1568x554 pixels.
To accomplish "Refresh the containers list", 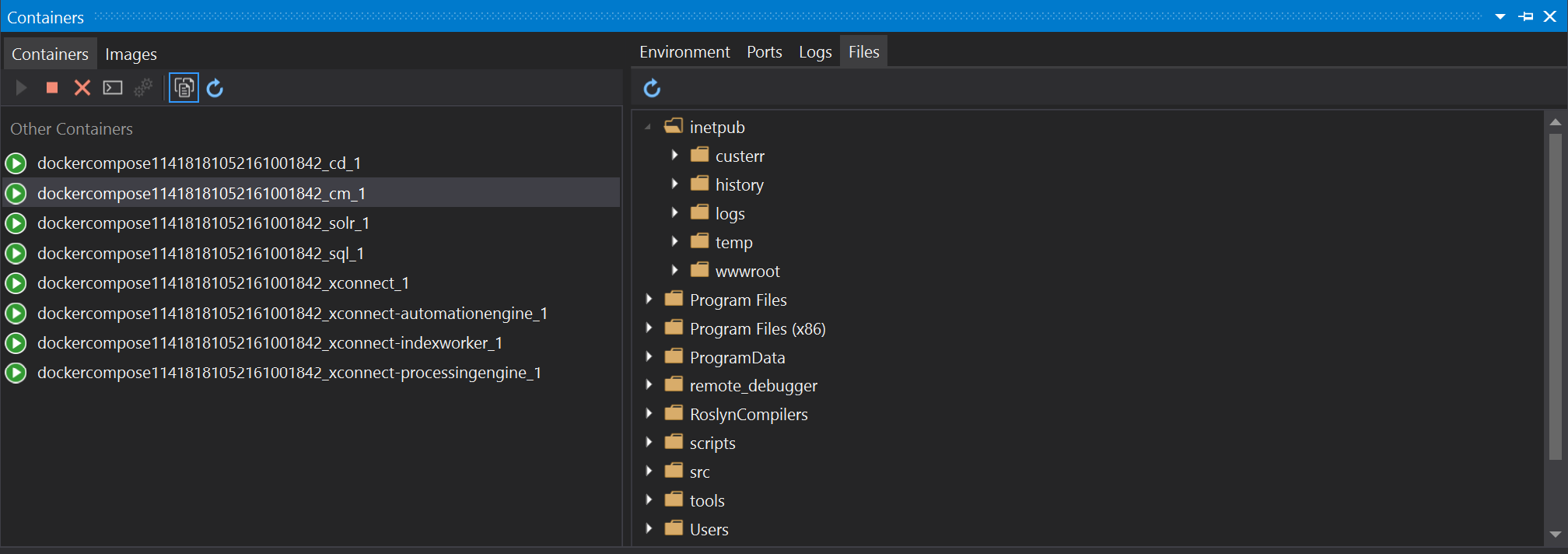I will tap(215, 88).
